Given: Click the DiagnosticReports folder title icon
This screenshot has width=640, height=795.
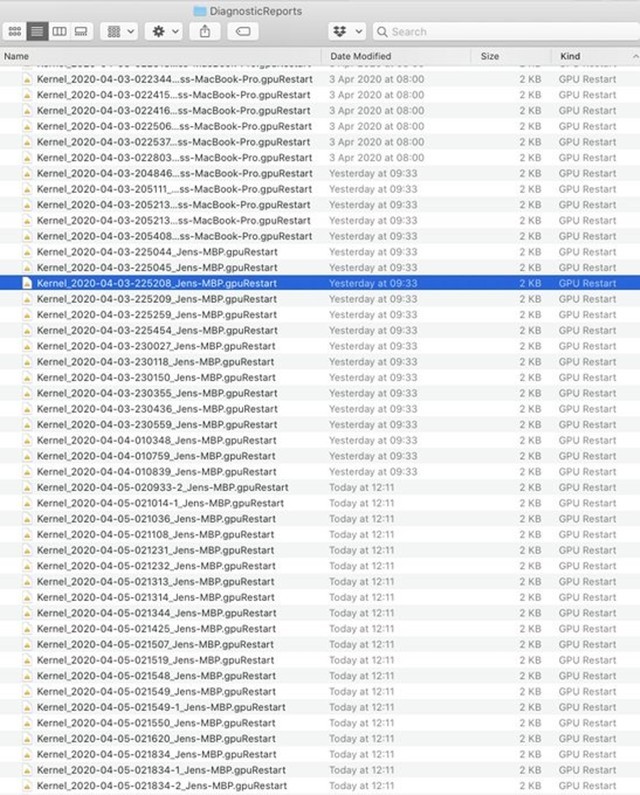Looking at the screenshot, I should (200, 11).
